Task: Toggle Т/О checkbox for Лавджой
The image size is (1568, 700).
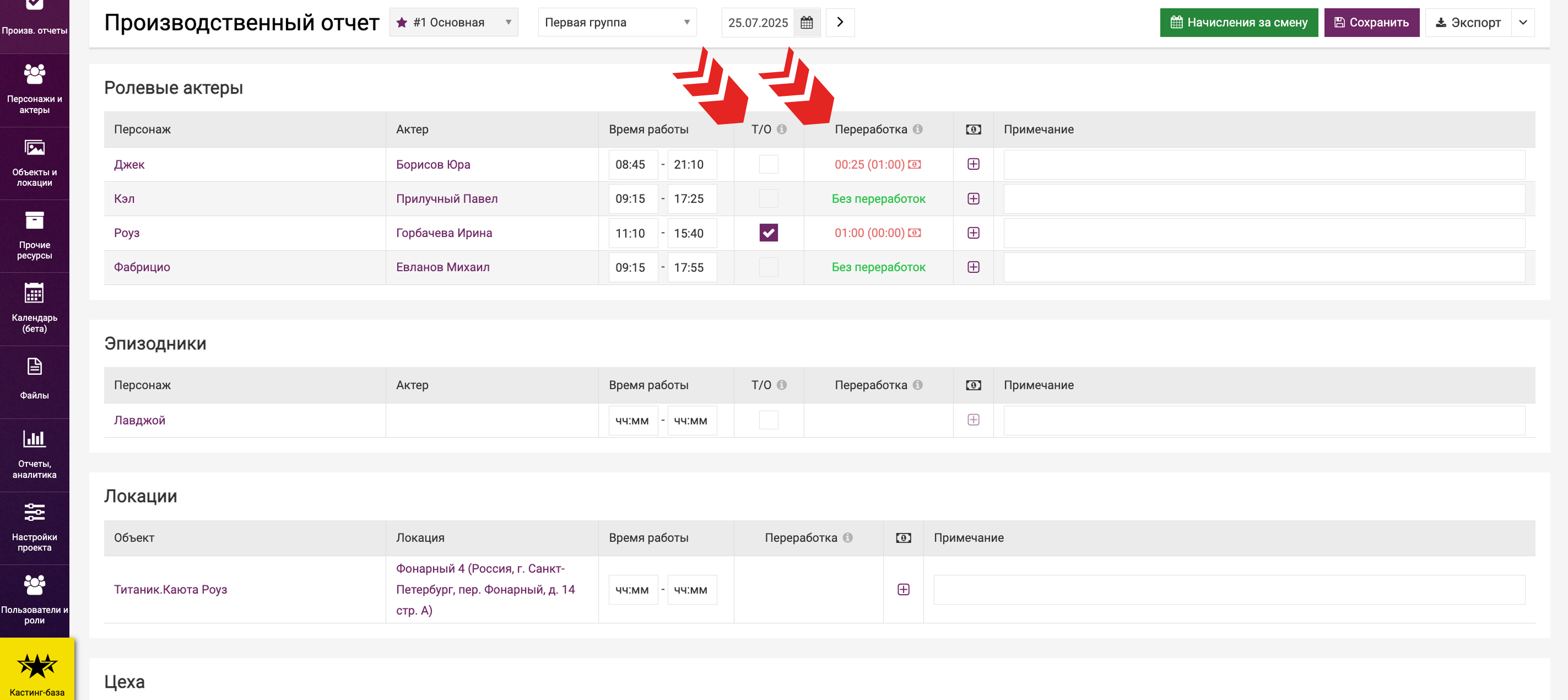Action: pos(769,420)
